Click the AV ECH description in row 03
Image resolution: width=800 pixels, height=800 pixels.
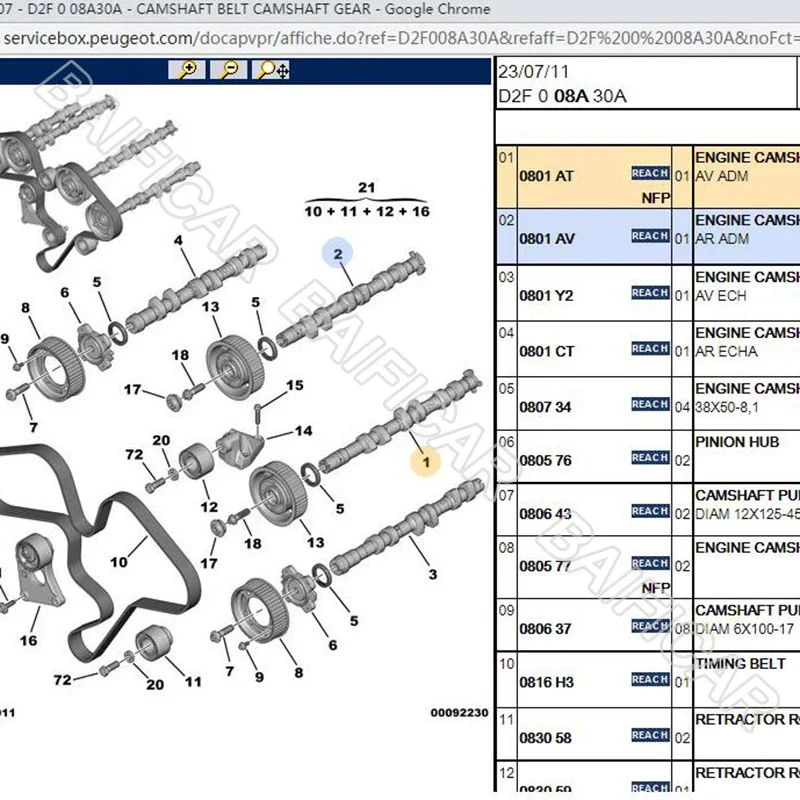click(721, 296)
